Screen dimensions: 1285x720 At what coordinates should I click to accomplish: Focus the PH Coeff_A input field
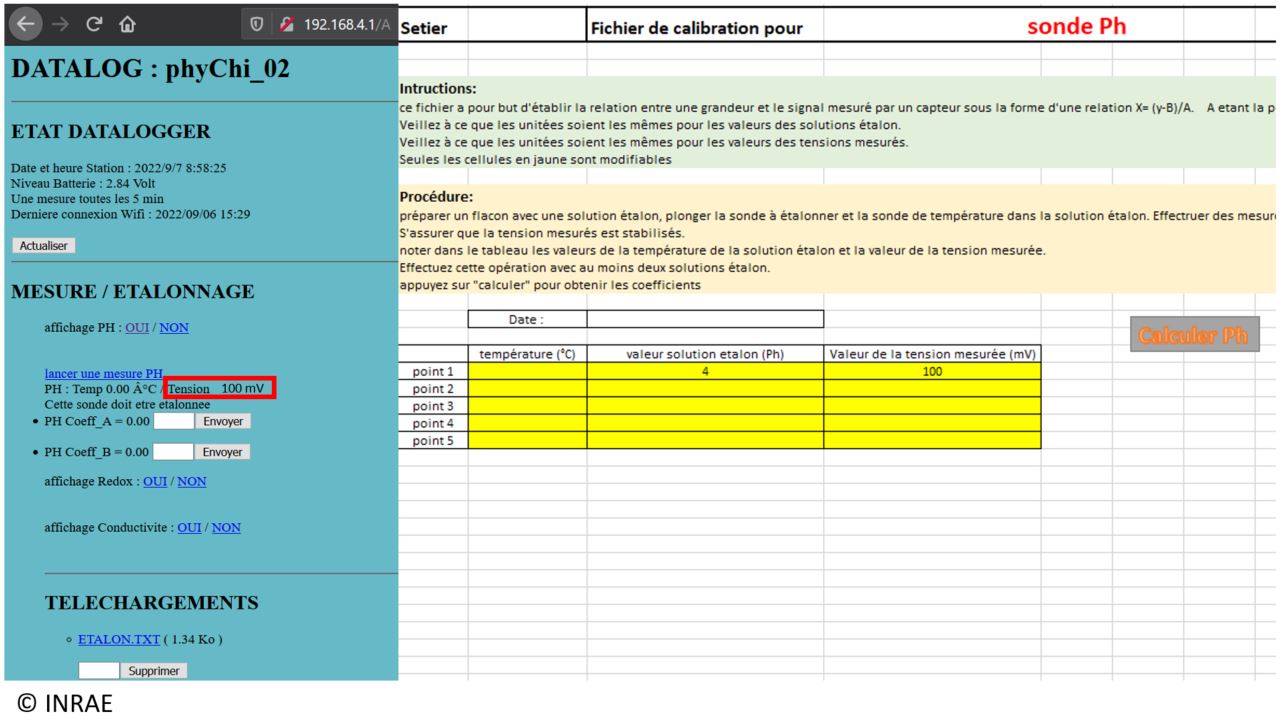173,421
